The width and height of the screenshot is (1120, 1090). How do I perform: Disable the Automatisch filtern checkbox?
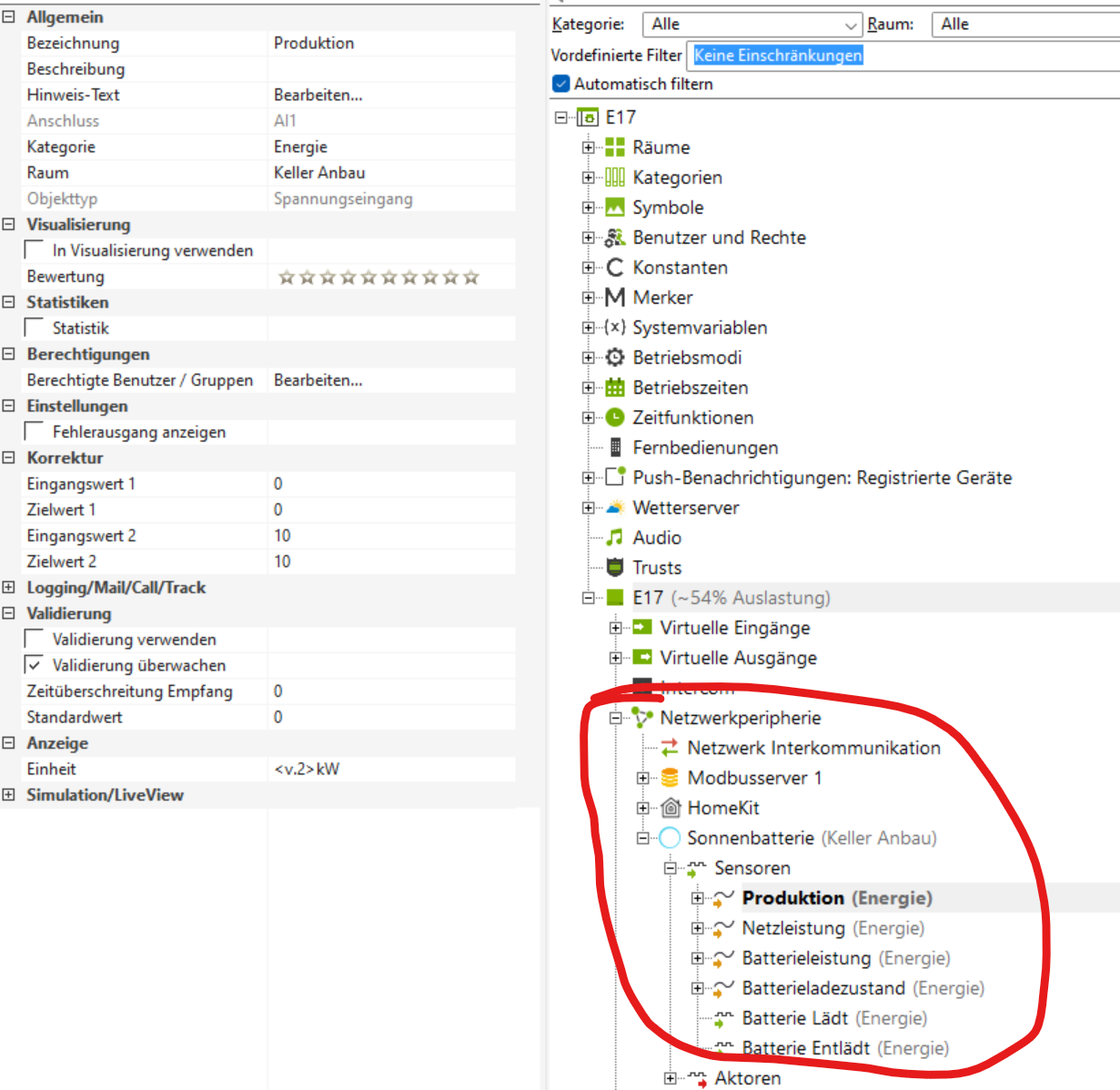(x=560, y=84)
